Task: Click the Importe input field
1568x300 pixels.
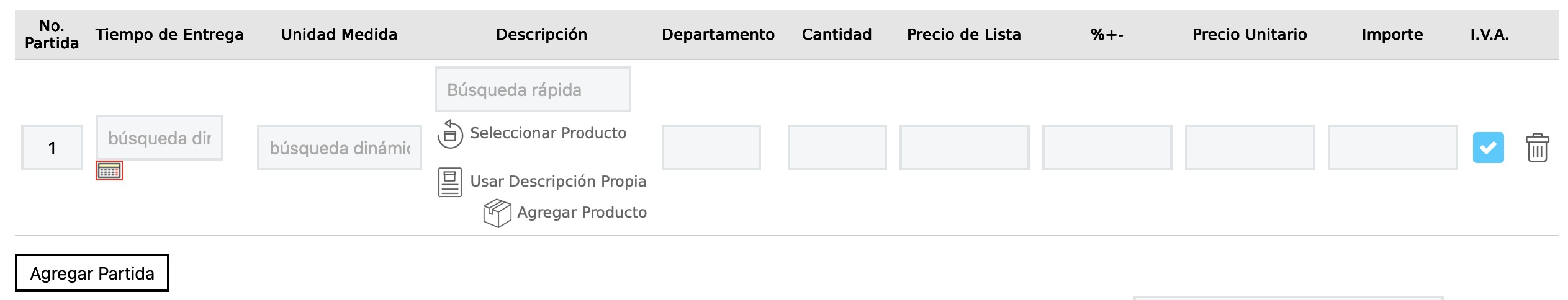Action: pos(1392,148)
